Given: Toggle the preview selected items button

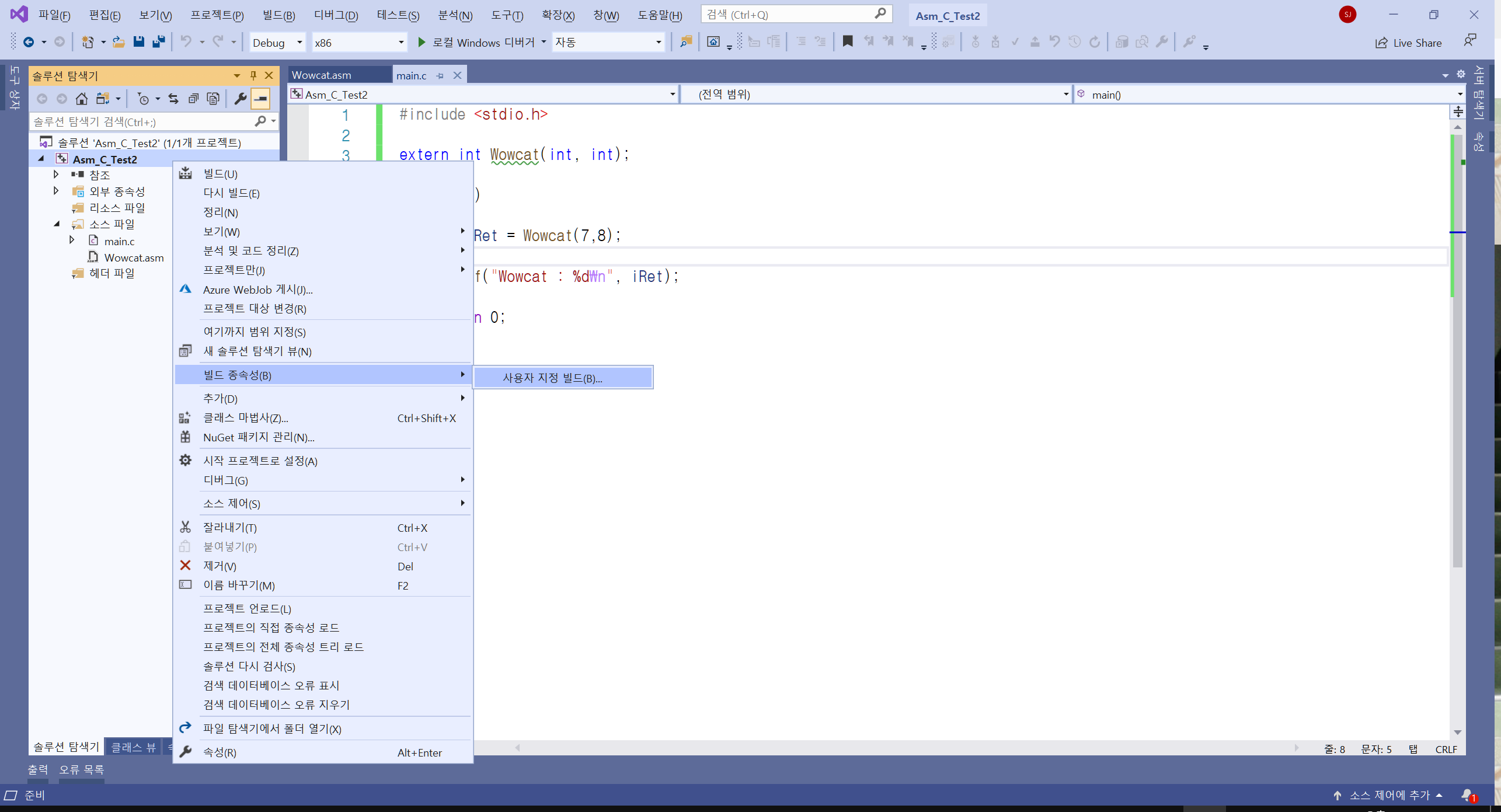Looking at the screenshot, I should click(260, 99).
